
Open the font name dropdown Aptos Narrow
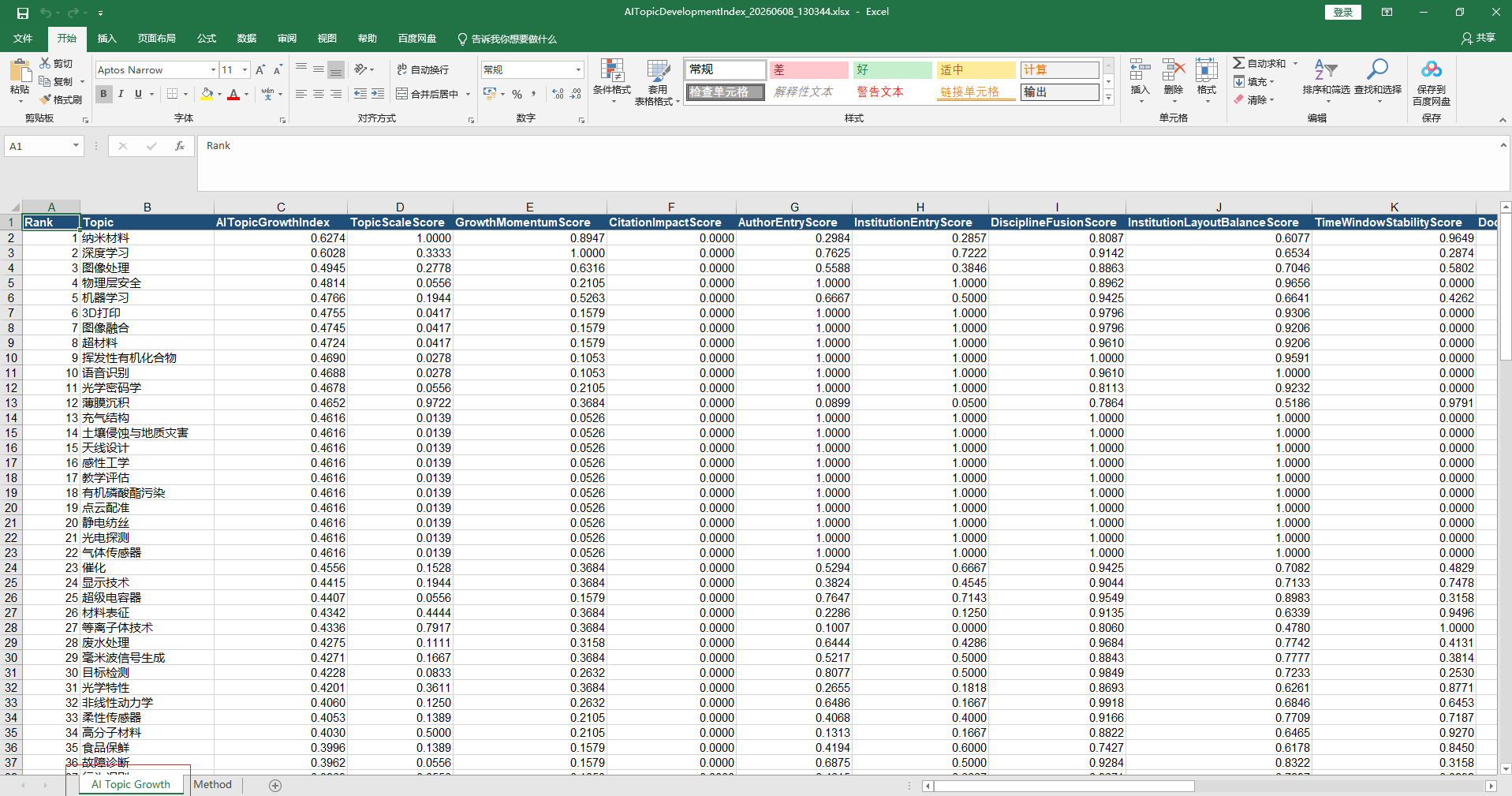tap(213, 70)
